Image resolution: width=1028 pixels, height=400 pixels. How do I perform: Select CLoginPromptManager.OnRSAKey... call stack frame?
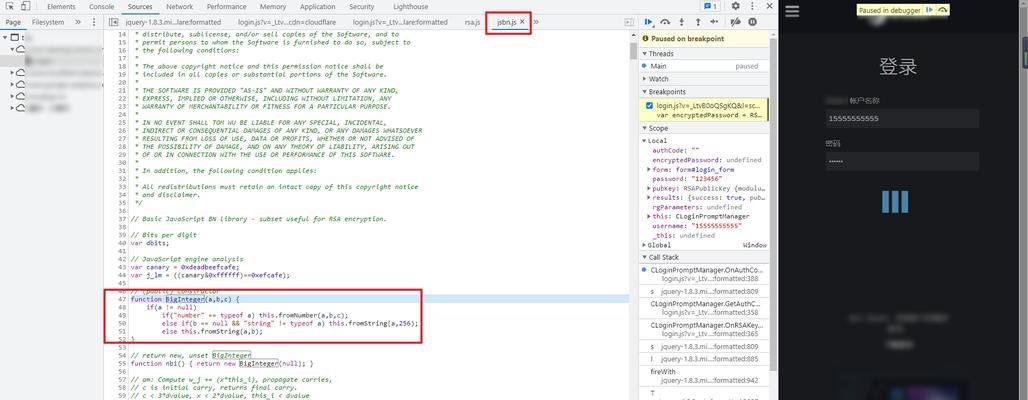[x=704, y=329]
